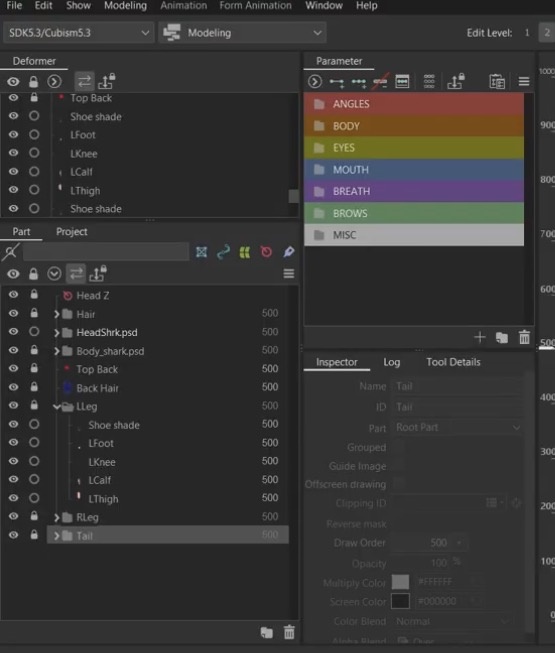Click the green glue icon in the Part toolbar

[x=245, y=252]
